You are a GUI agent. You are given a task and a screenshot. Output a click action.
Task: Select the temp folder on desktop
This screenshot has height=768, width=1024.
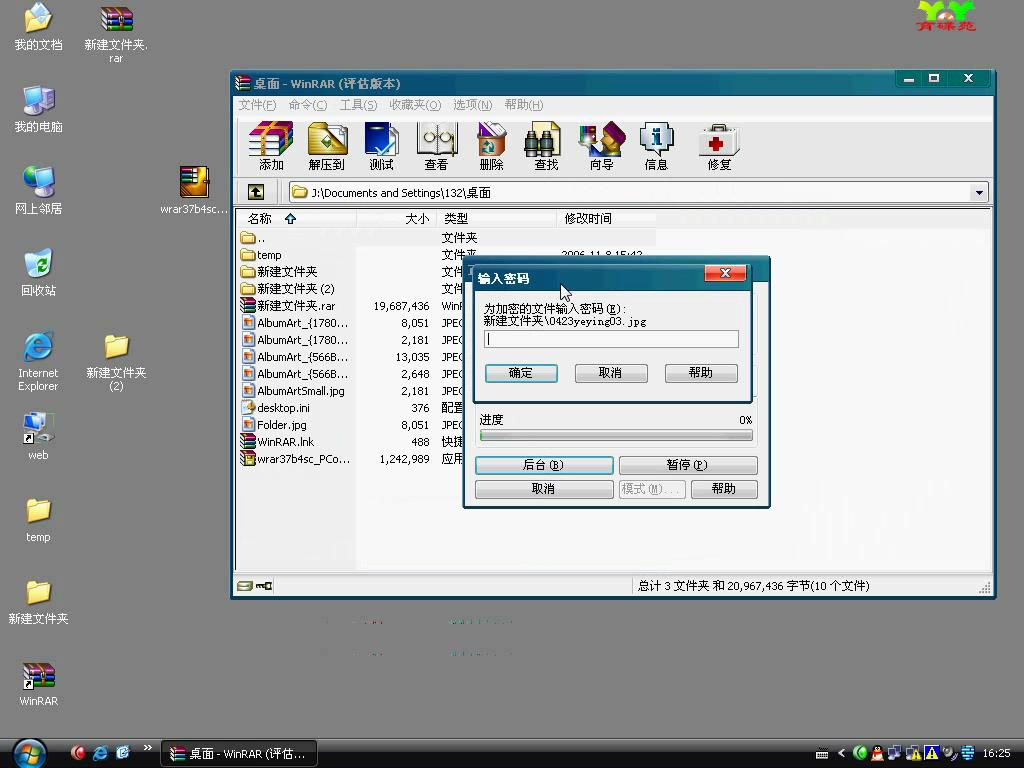click(x=38, y=520)
